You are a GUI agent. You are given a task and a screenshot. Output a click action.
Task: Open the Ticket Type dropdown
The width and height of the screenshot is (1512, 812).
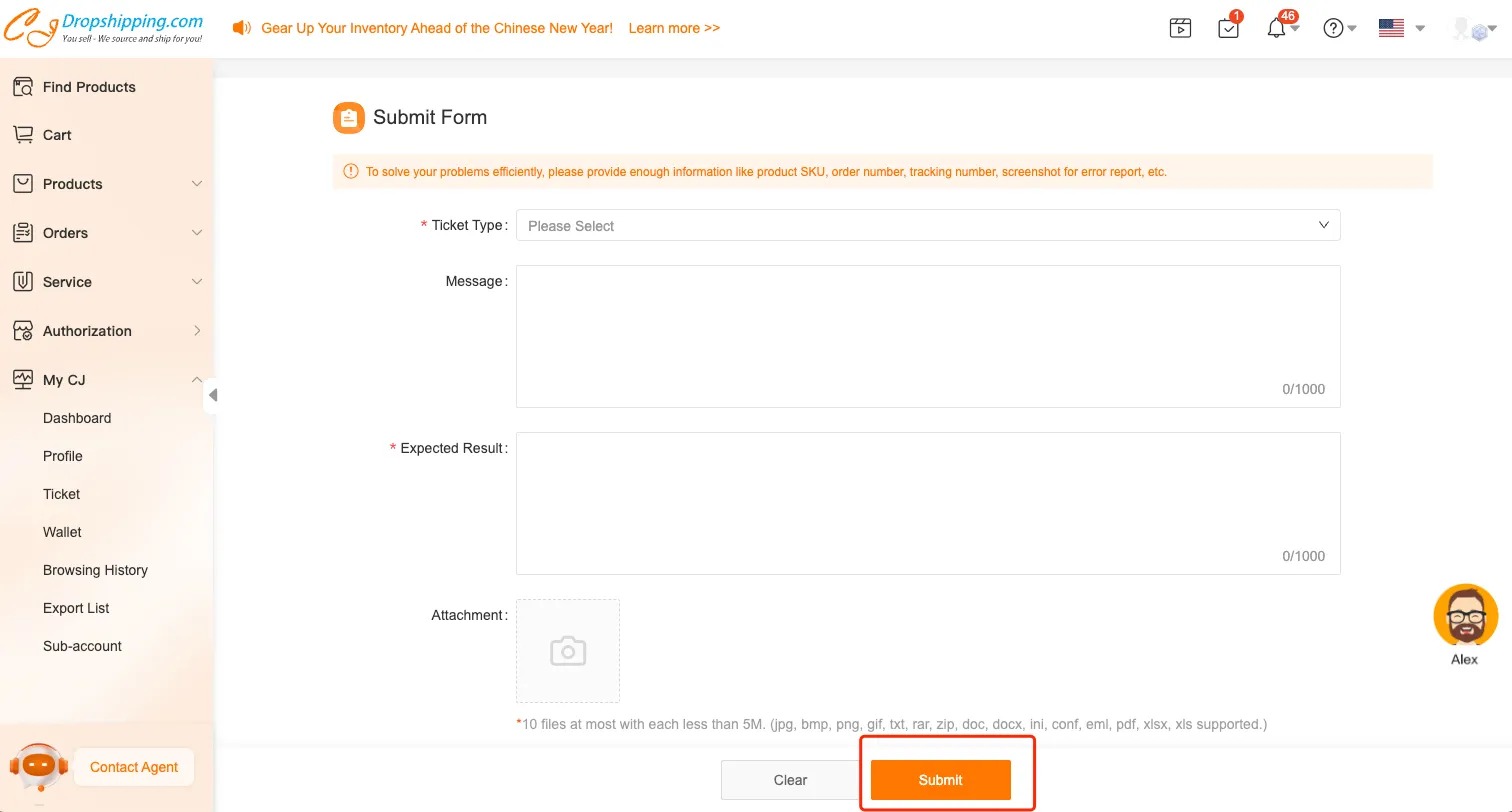[x=927, y=226]
